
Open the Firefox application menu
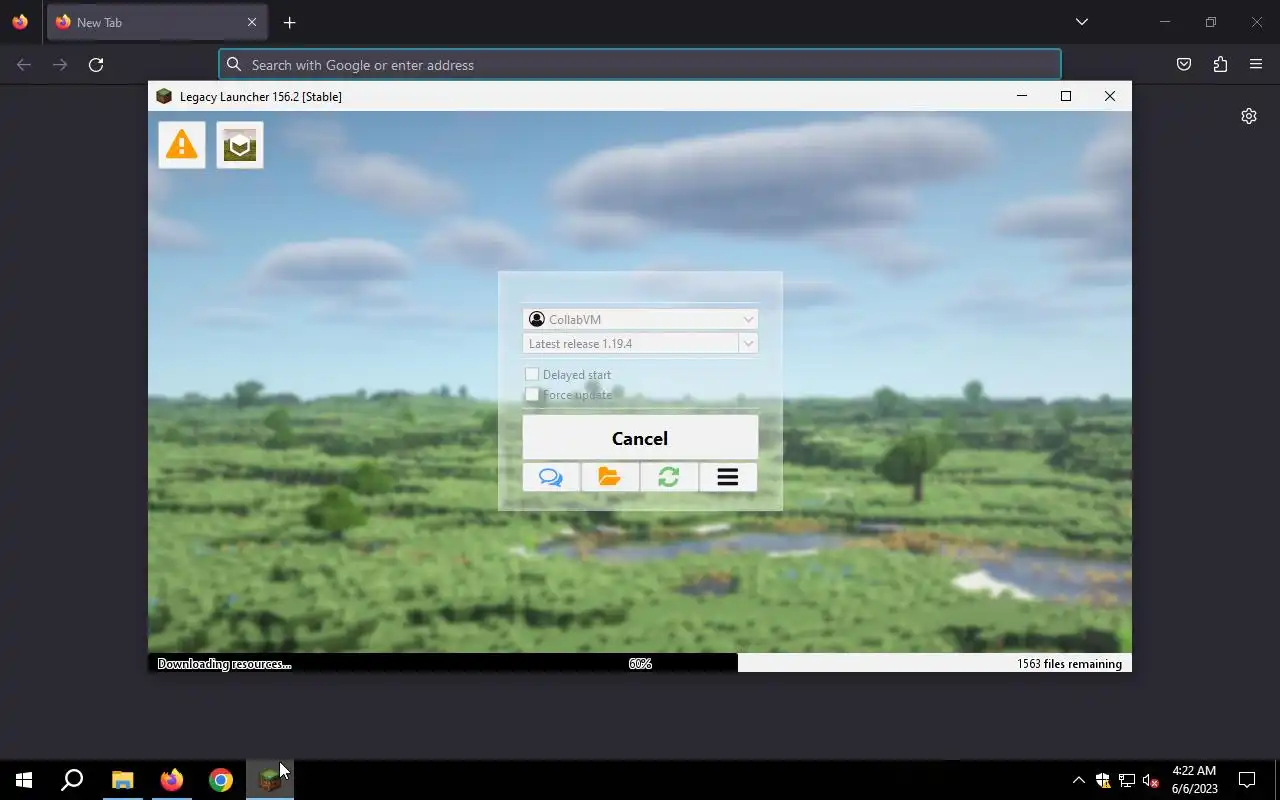[x=1256, y=65]
